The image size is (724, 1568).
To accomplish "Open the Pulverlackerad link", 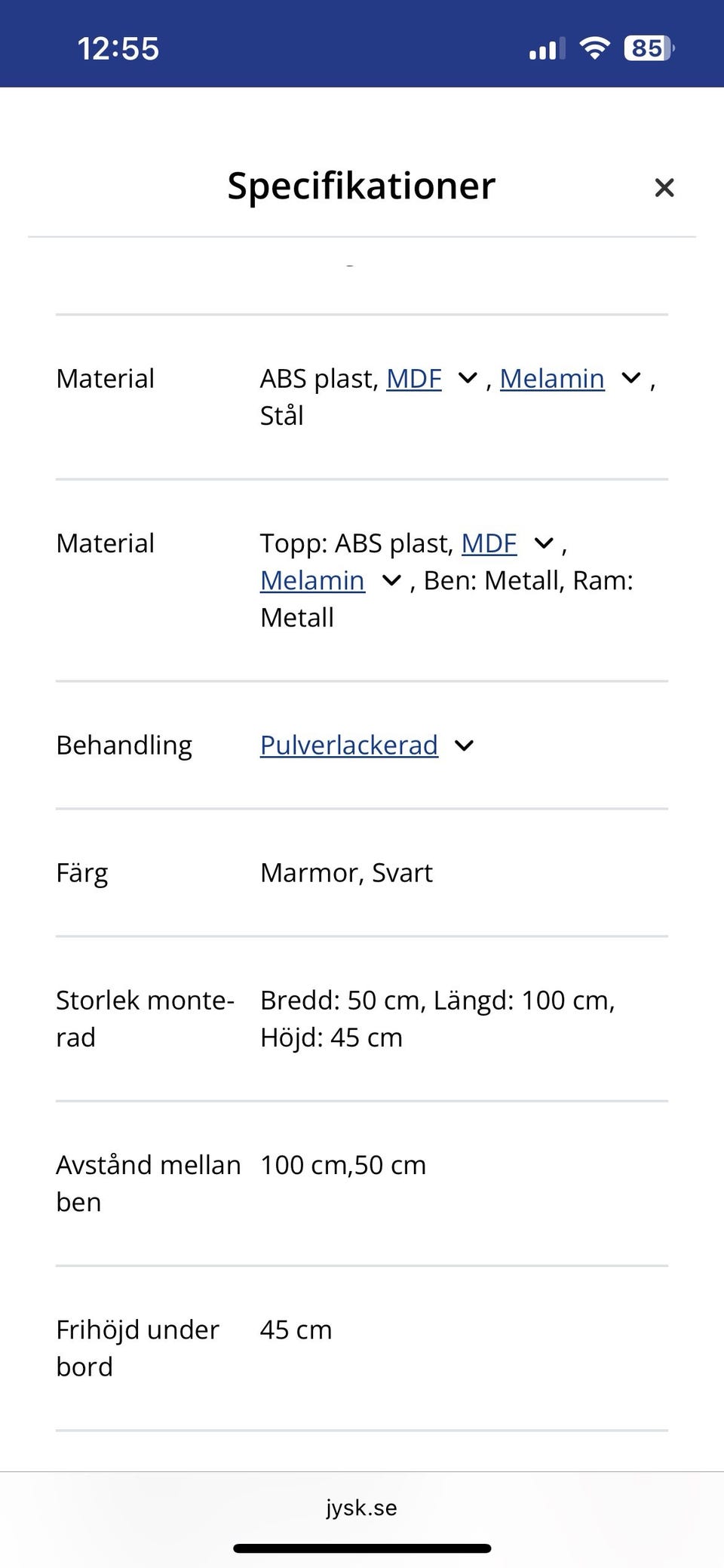I will [x=349, y=746].
